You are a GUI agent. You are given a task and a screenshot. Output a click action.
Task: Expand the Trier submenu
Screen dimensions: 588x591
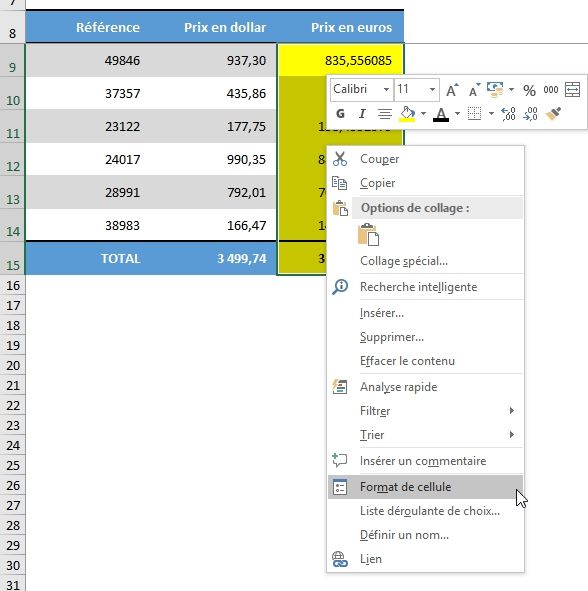coord(426,435)
